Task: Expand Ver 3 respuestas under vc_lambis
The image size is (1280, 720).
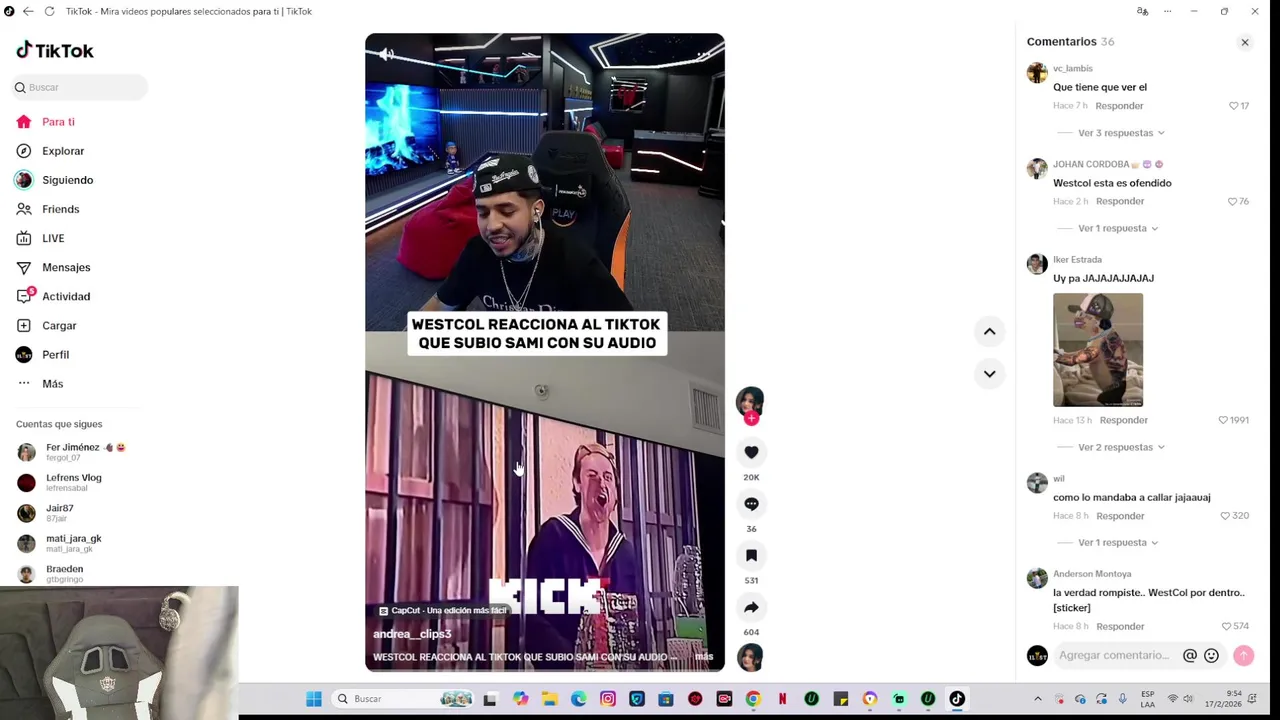Action: click(1120, 133)
